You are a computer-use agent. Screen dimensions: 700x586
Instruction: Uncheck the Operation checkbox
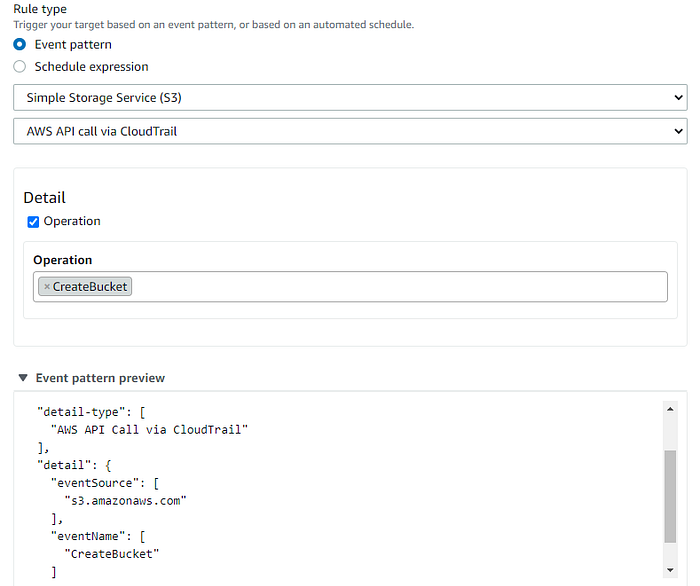pos(33,222)
